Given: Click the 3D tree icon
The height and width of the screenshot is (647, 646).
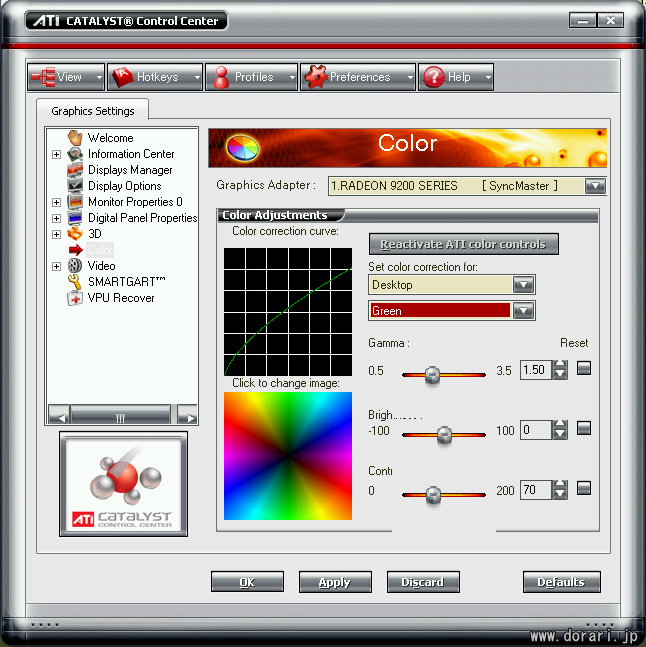Looking at the screenshot, I should [x=75, y=234].
